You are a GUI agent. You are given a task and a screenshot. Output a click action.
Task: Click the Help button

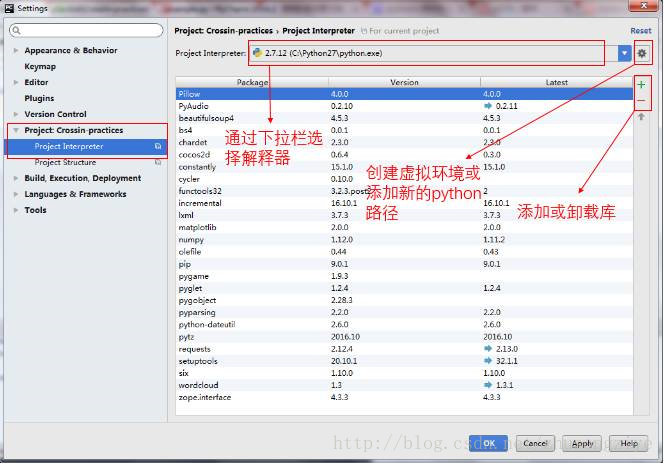point(629,443)
